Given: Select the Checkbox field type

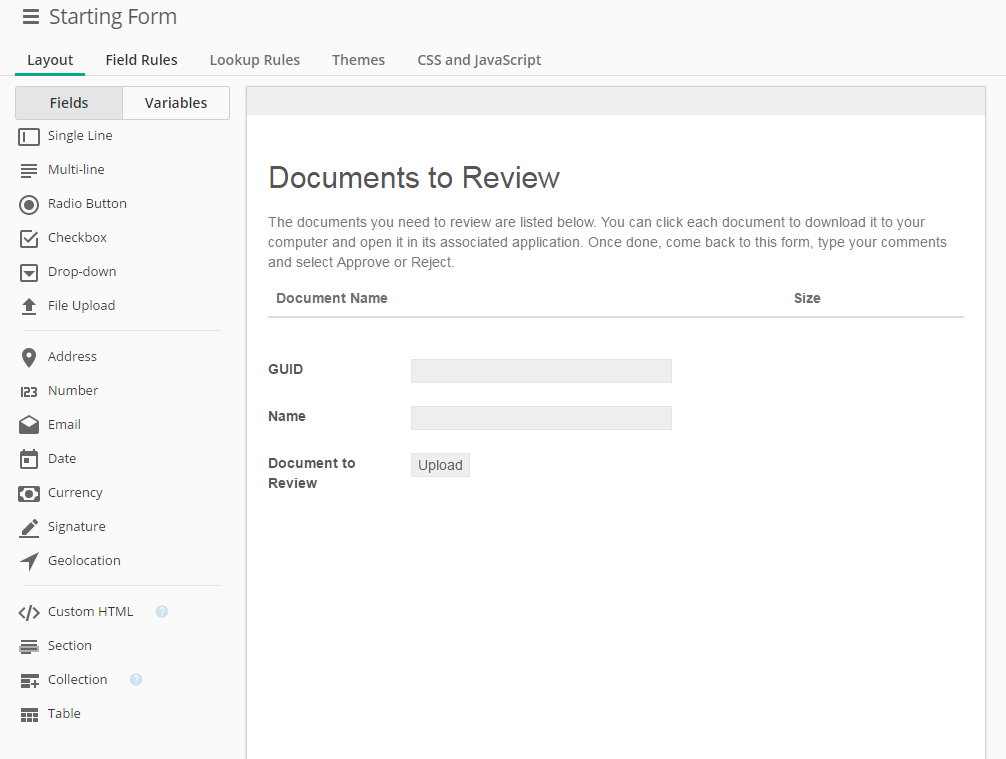Looking at the screenshot, I should (77, 238).
